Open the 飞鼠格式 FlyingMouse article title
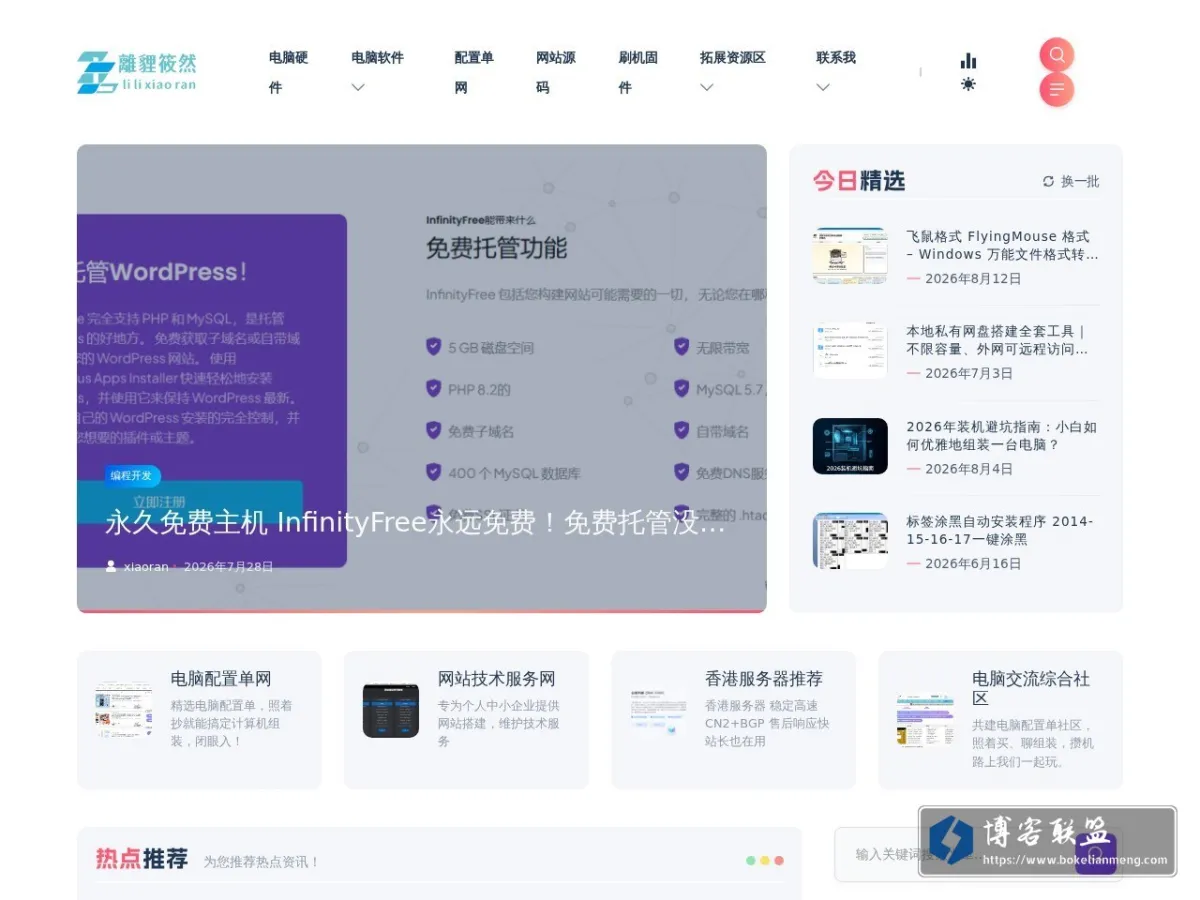Screen dimensions: 1200x900 point(1002,245)
